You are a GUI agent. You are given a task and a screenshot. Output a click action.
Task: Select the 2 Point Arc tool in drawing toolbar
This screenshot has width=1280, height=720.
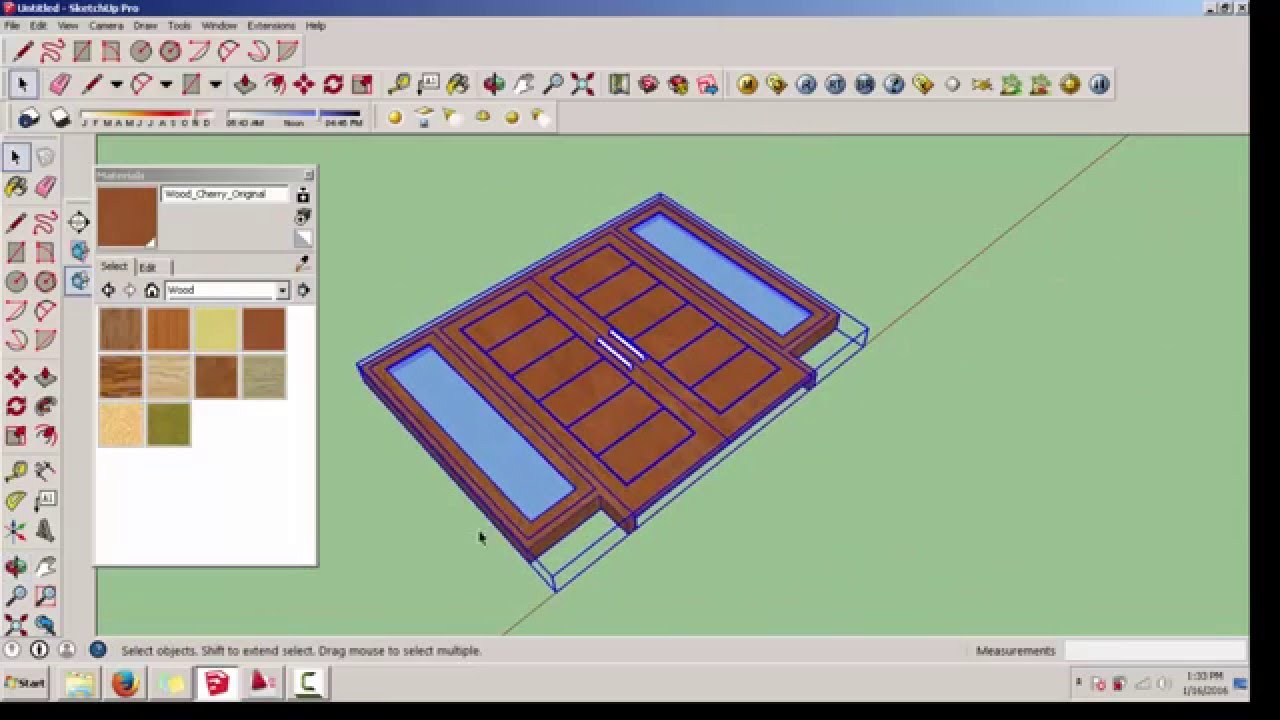(229, 51)
